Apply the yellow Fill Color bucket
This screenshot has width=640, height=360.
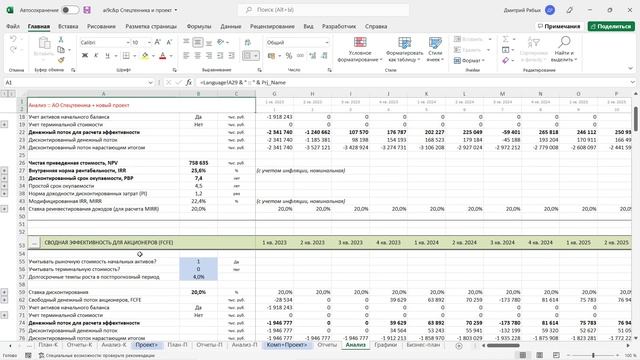click(145, 56)
